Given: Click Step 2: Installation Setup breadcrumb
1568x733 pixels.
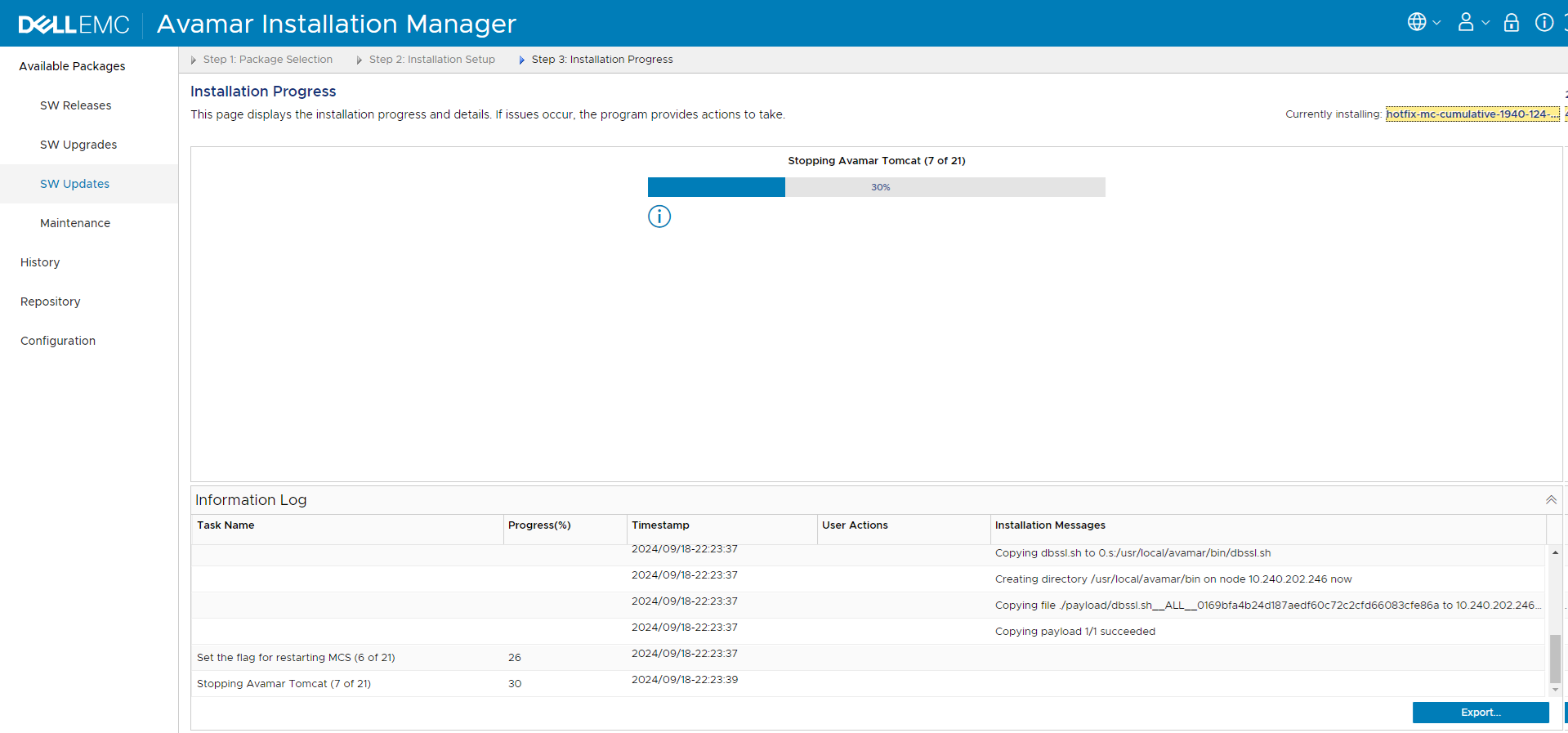Looking at the screenshot, I should click(x=431, y=60).
